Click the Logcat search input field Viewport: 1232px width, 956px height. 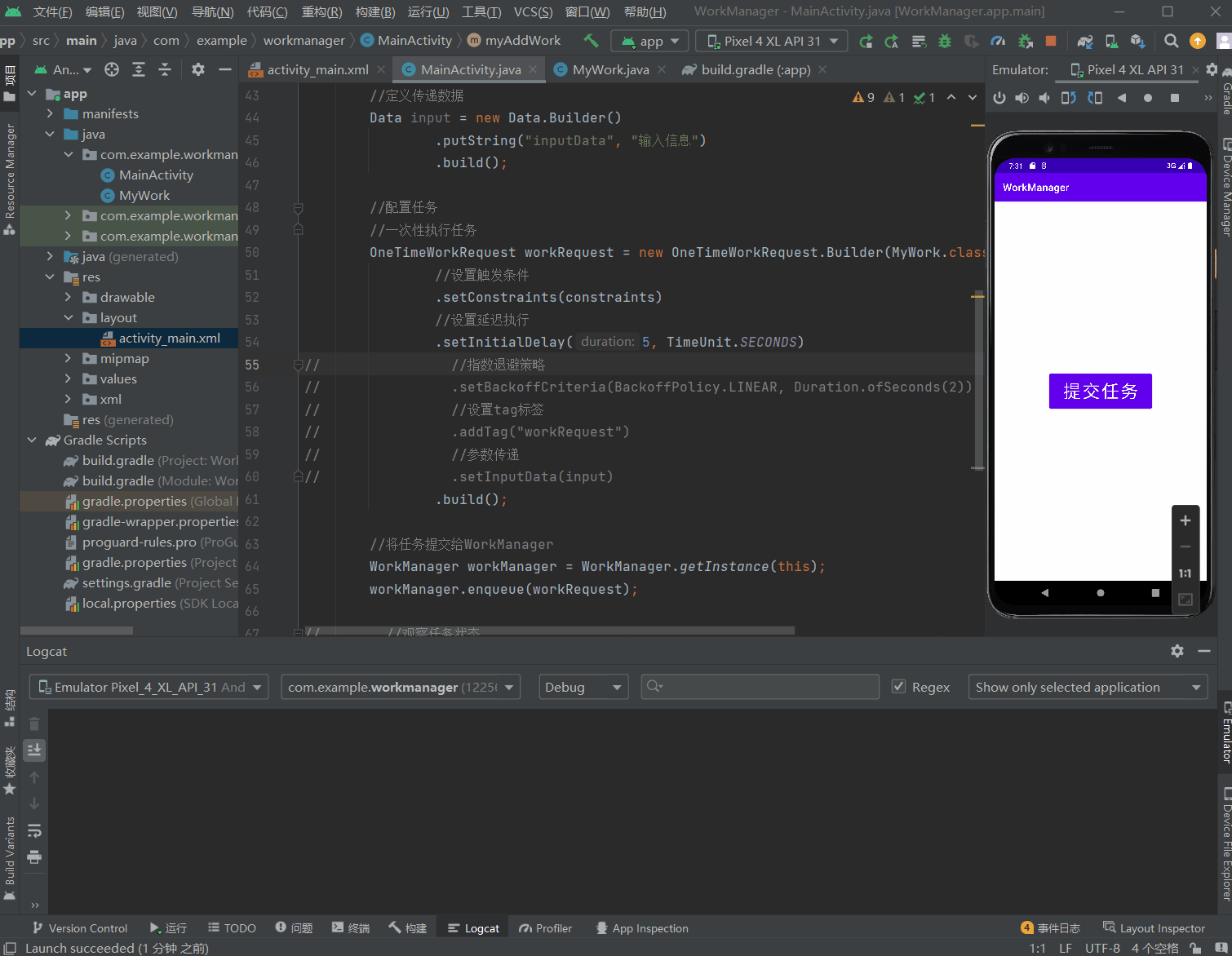pos(760,687)
